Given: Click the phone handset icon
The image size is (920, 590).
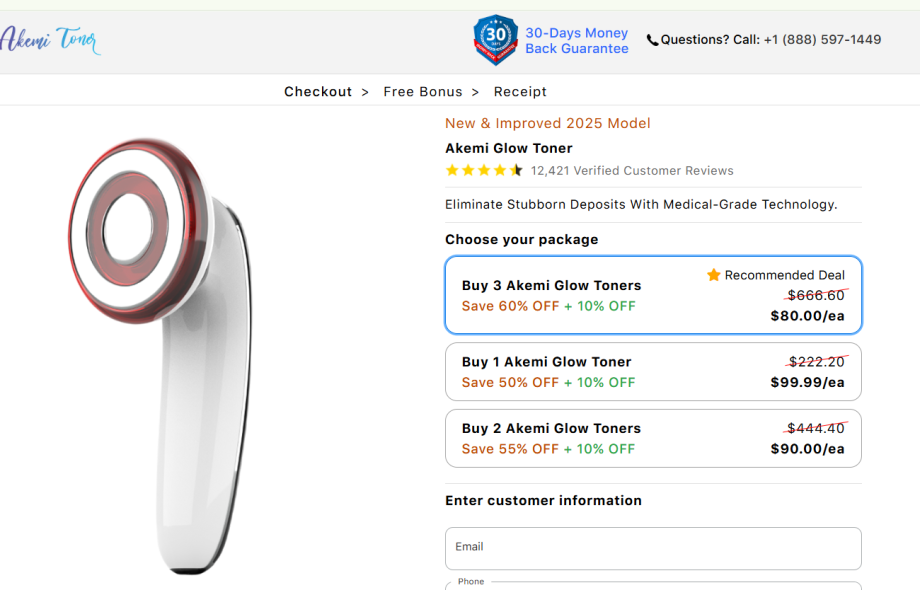Looking at the screenshot, I should (653, 41).
